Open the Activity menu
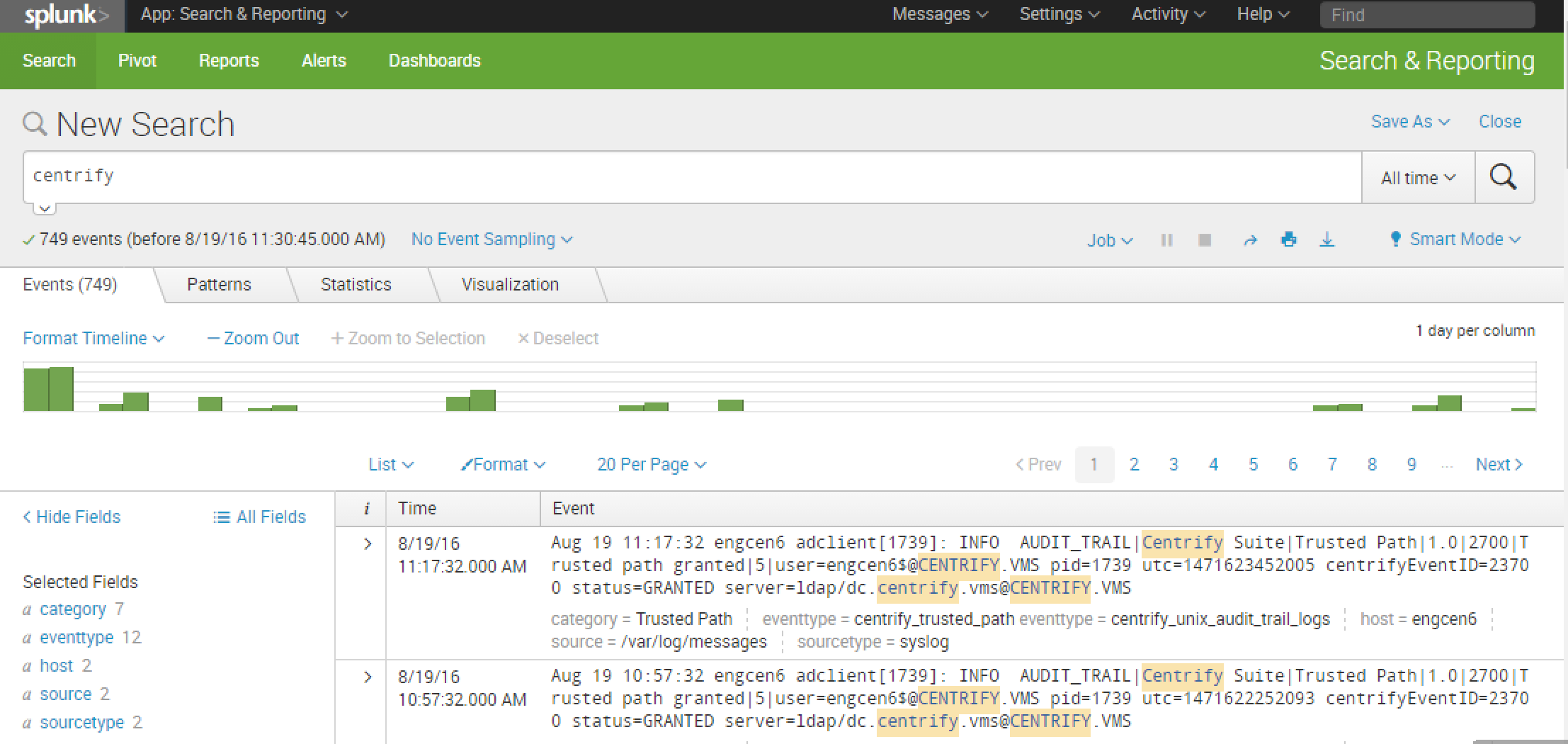 [x=1168, y=14]
